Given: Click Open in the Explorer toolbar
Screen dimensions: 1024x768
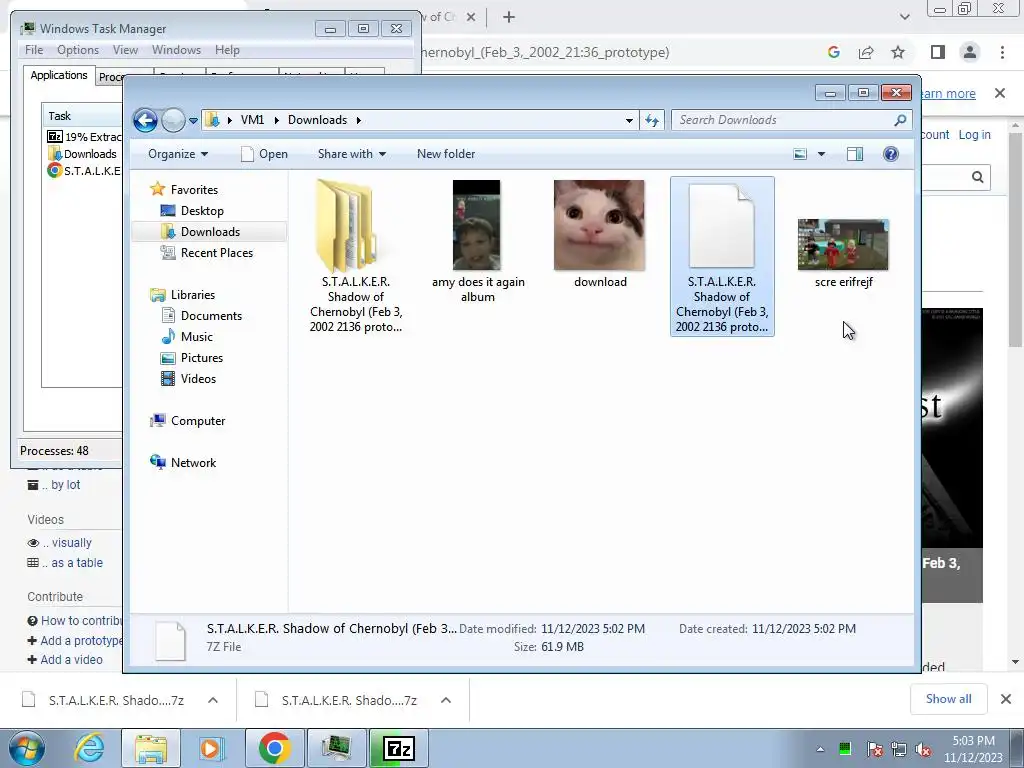Looking at the screenshot, I should [264, 154].
